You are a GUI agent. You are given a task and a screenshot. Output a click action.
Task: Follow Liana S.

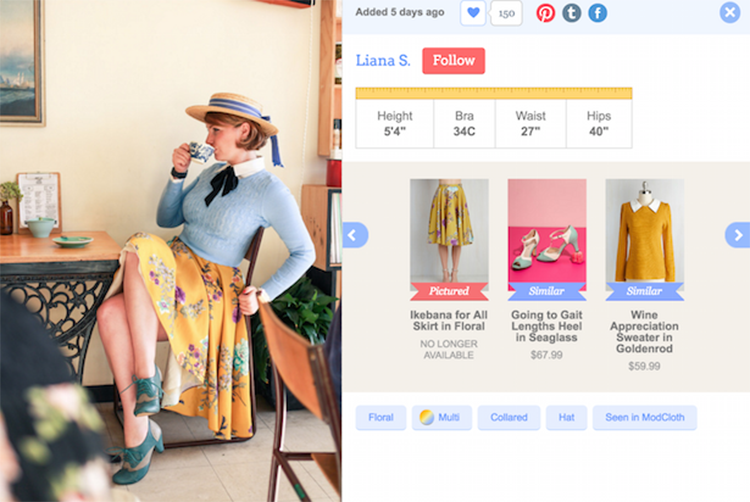453,61
